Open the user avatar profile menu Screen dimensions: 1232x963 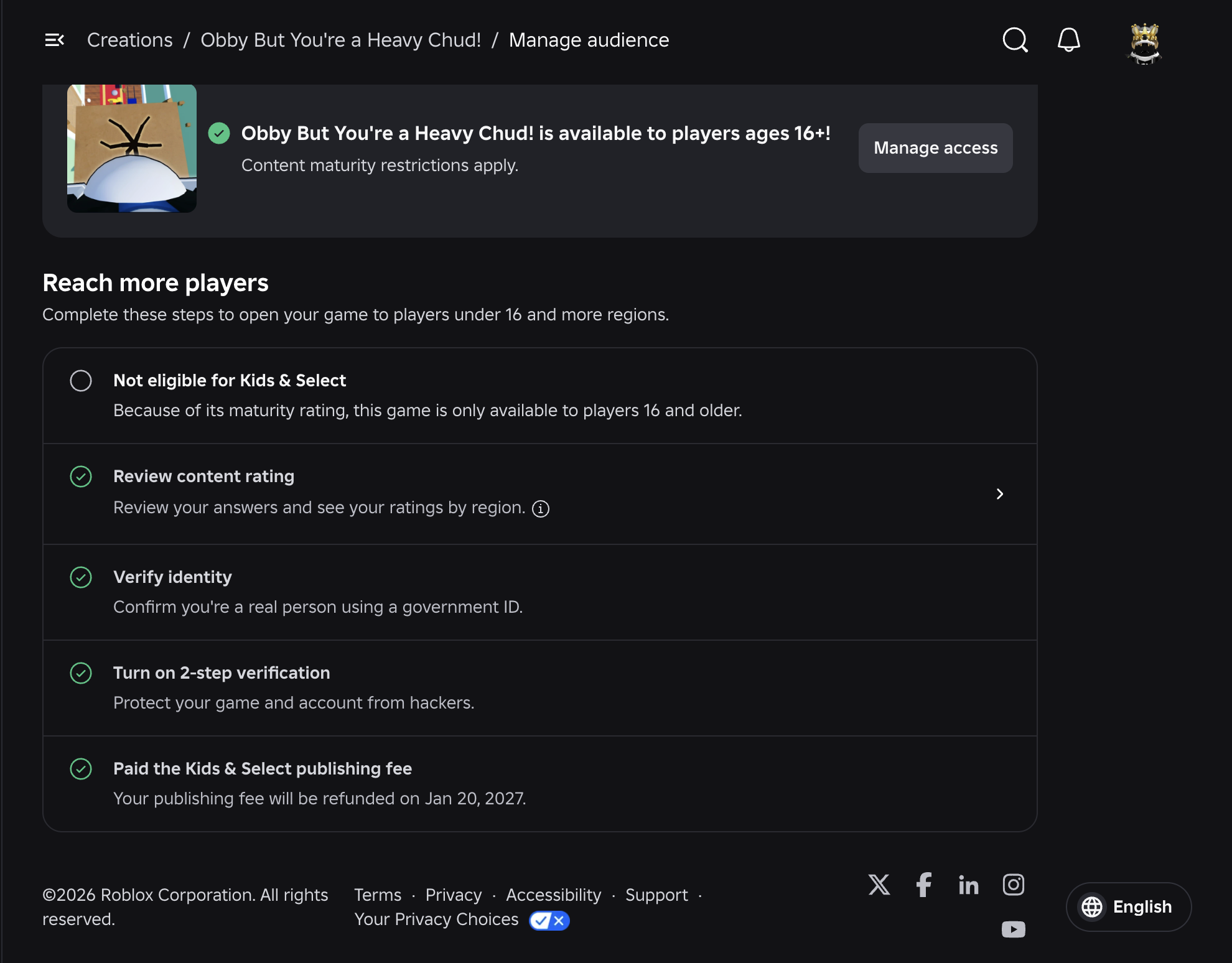click(1144, 43)
